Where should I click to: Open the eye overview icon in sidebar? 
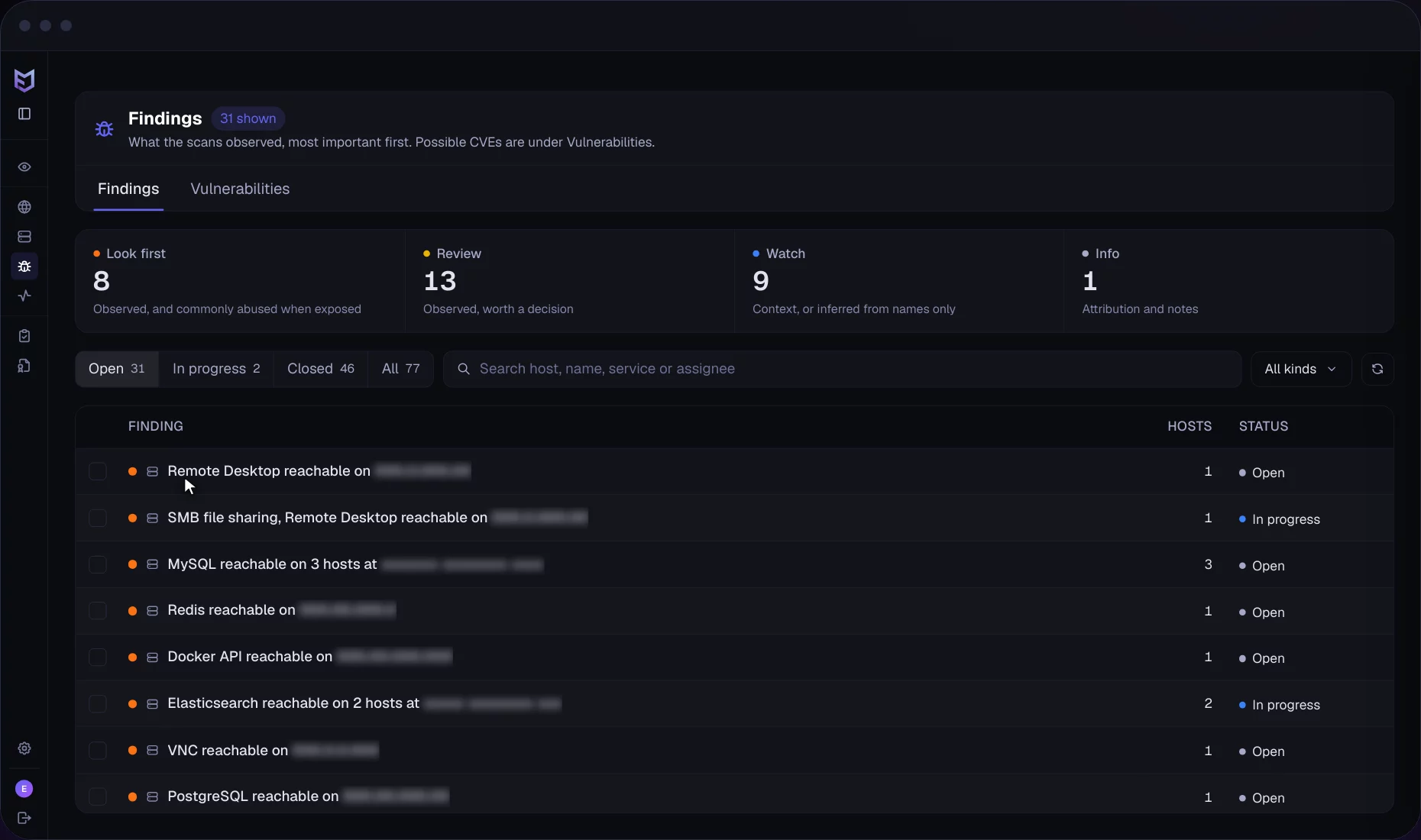pyautogui.click(x=24, y=167)
